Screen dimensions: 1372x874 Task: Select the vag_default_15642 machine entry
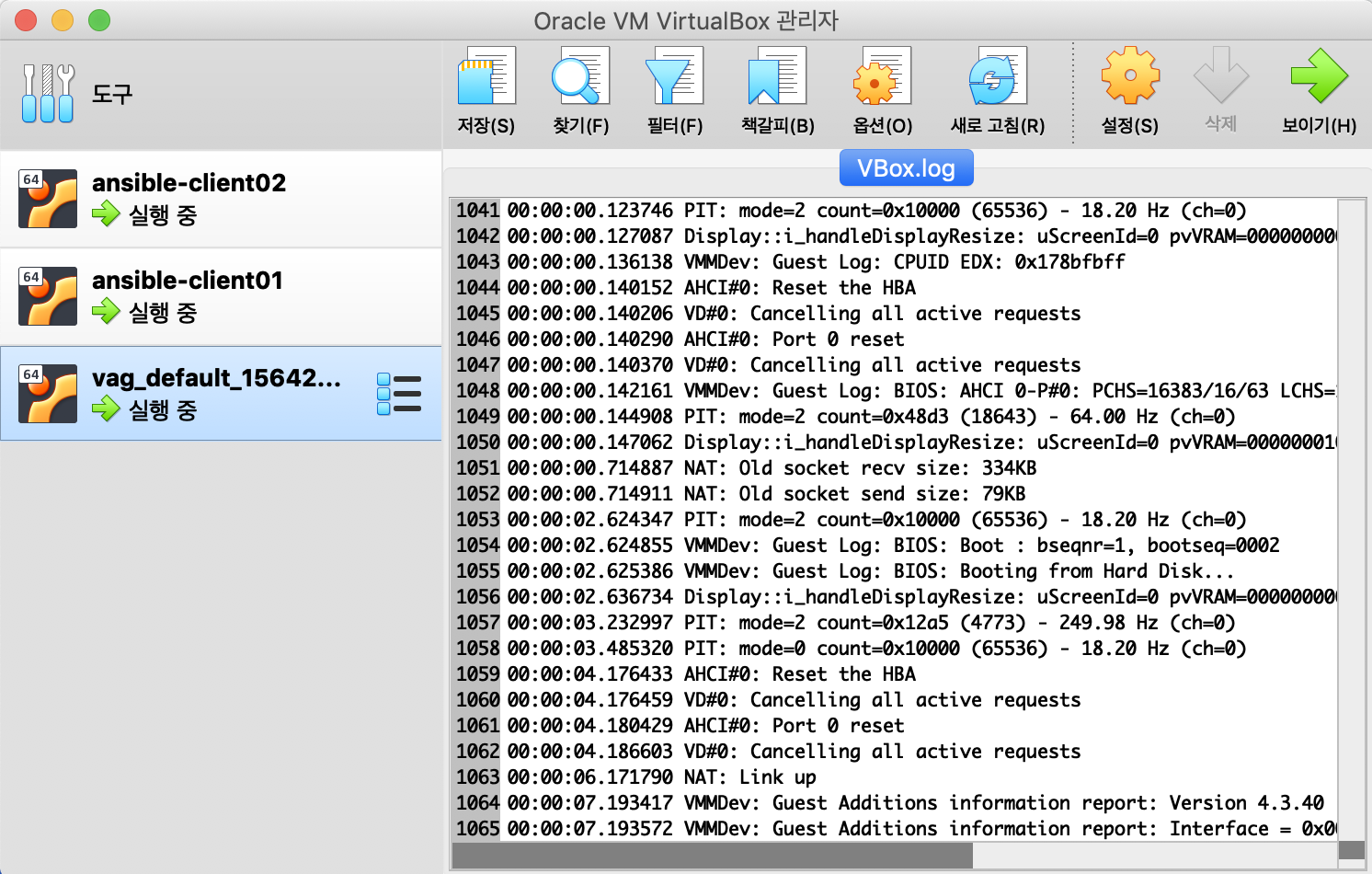221,394
